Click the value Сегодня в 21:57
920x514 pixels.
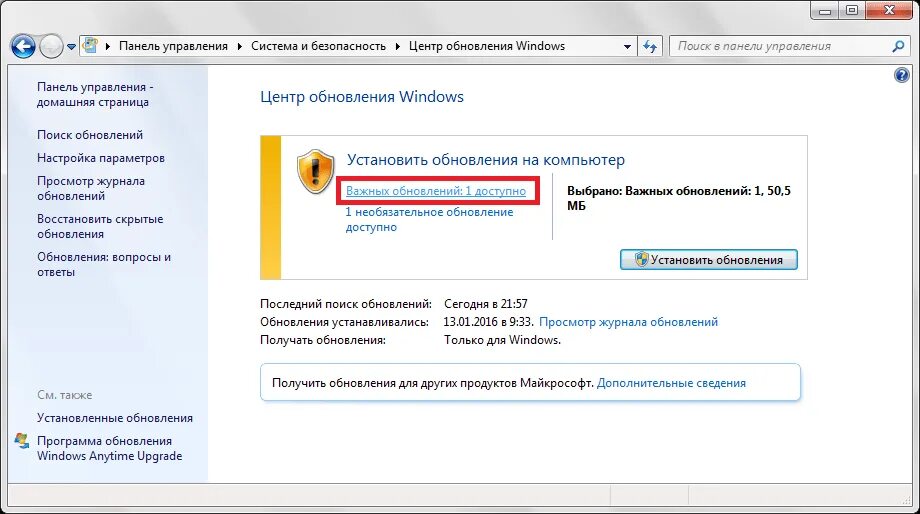486,304
